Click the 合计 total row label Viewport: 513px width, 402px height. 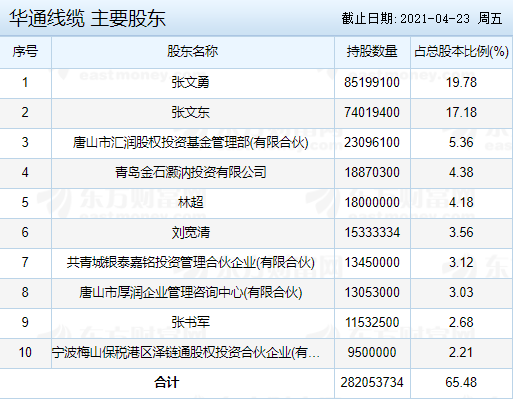(x=167, y=382)
